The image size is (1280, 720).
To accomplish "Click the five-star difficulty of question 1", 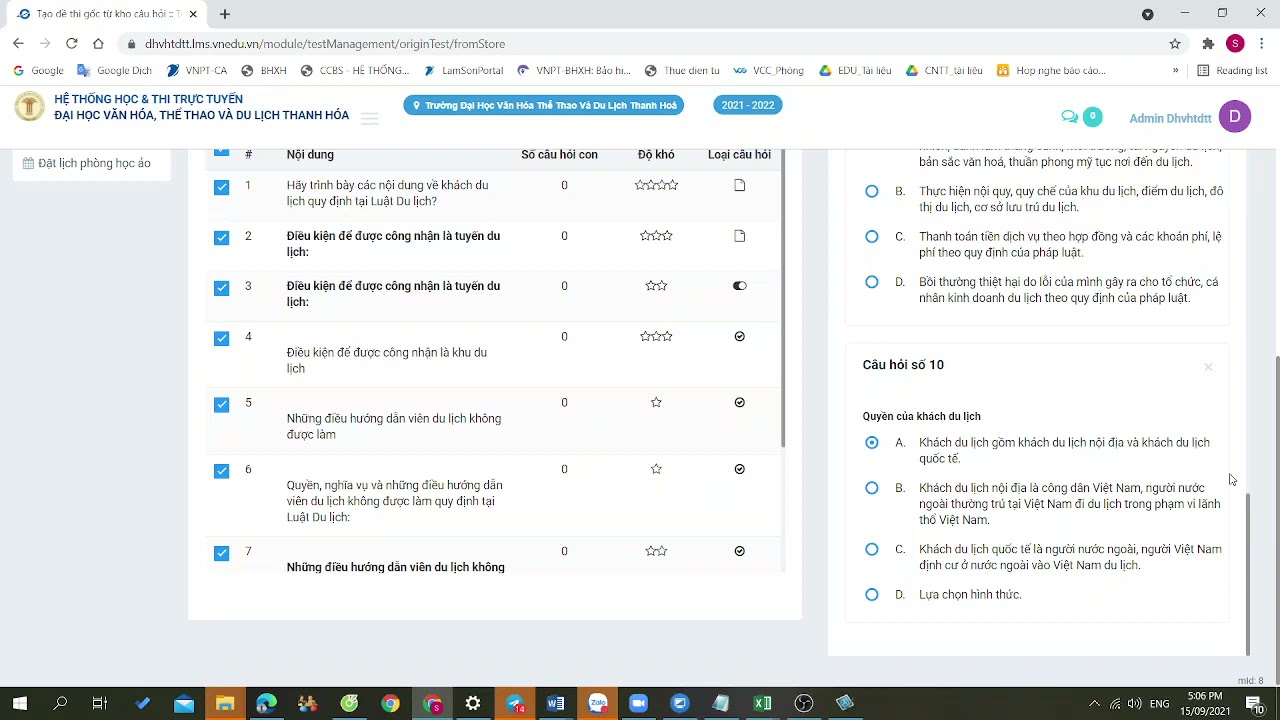I will point(656,185).
